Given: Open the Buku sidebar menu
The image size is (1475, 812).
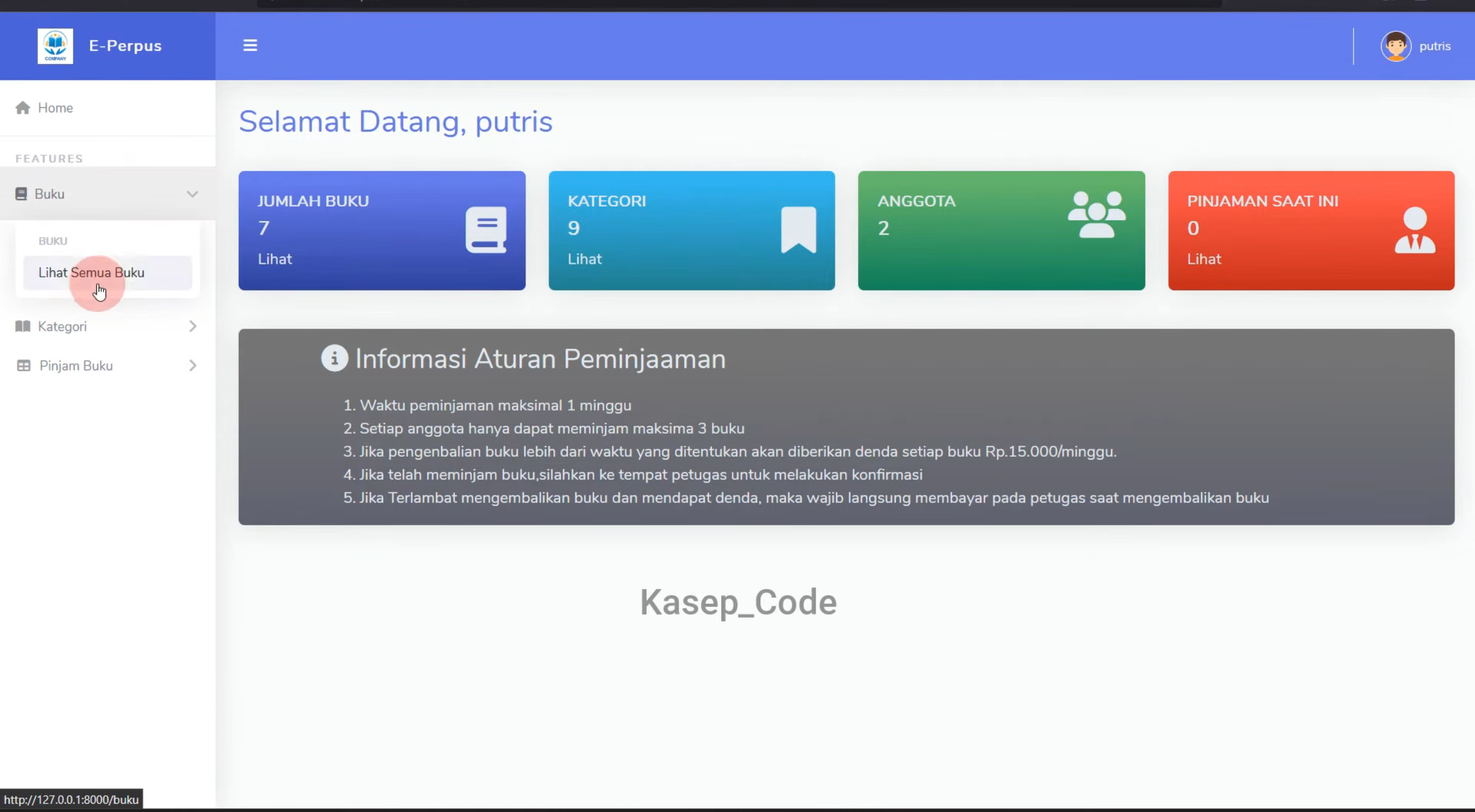Looking at the screenshot, I should point(107,194).
